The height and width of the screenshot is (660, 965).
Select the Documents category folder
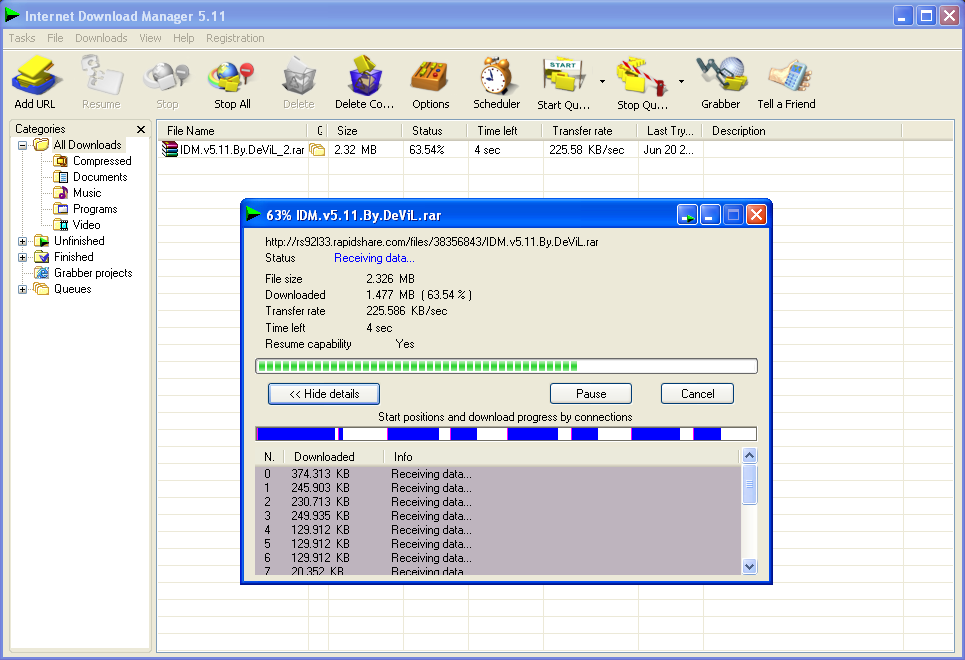(90, 177)
